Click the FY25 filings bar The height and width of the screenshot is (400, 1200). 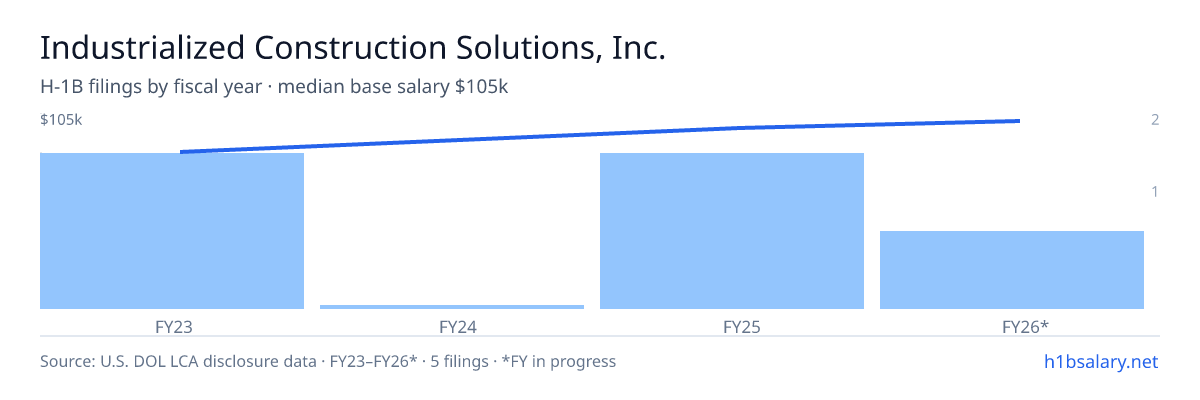pyautogui.click(x=732, y=231)
